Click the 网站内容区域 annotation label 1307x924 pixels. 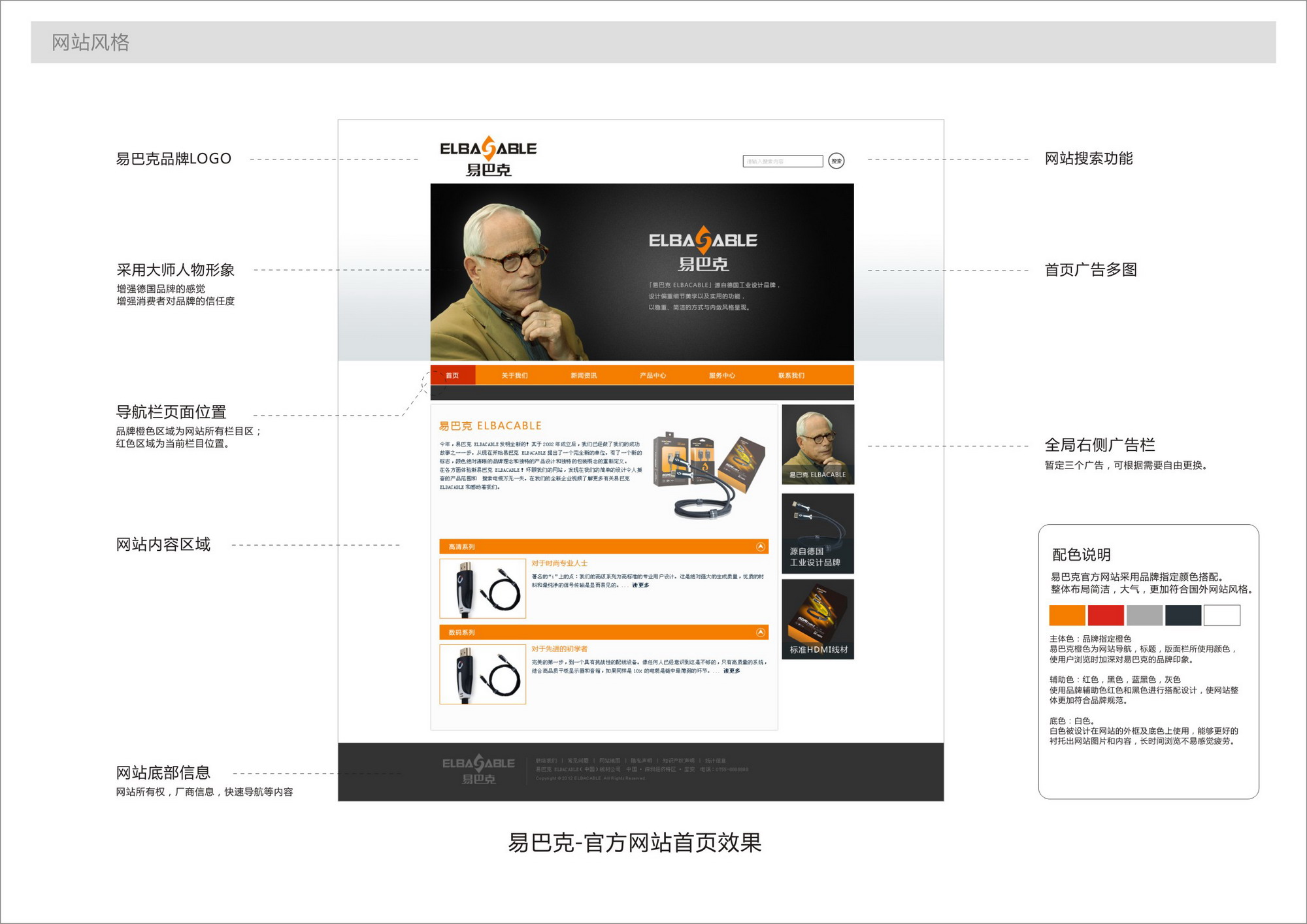point(163,544)
